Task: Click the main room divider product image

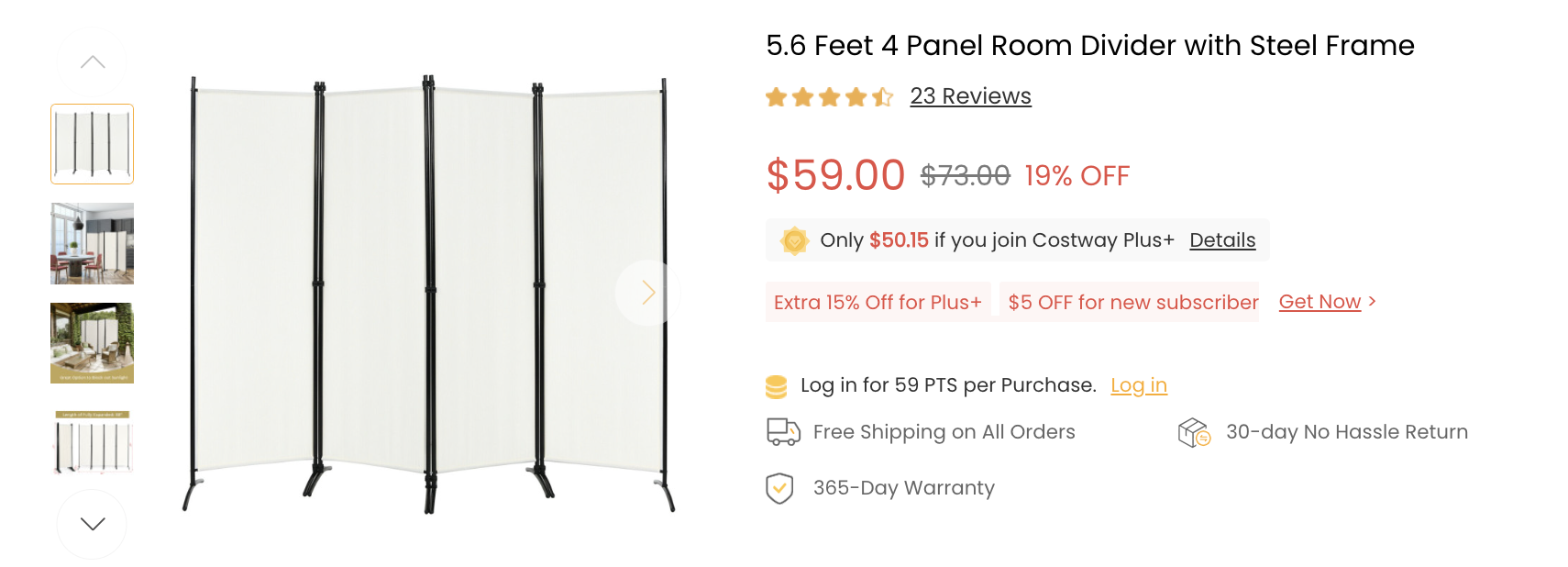Action: click(428, 294)
